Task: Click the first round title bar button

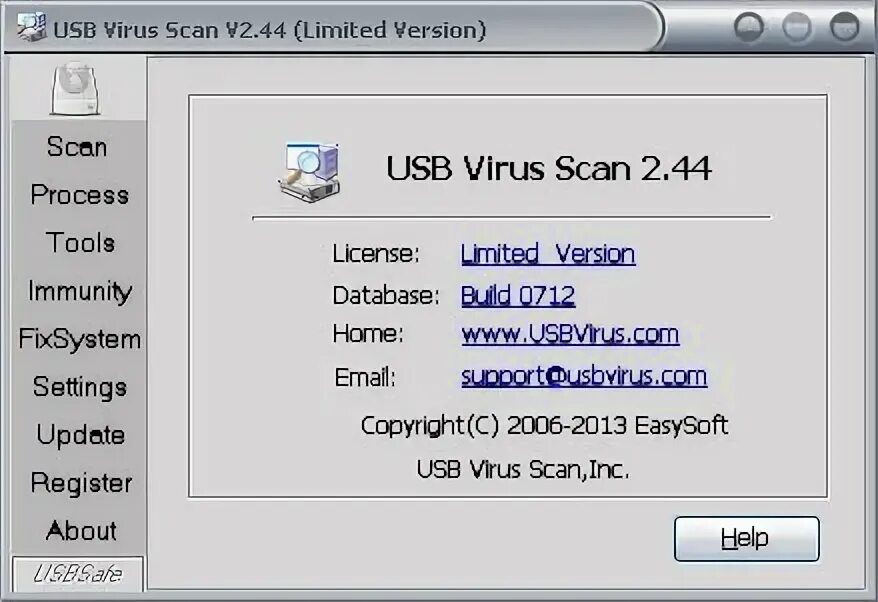Action: pyautogui.click(x=749, y=26)
